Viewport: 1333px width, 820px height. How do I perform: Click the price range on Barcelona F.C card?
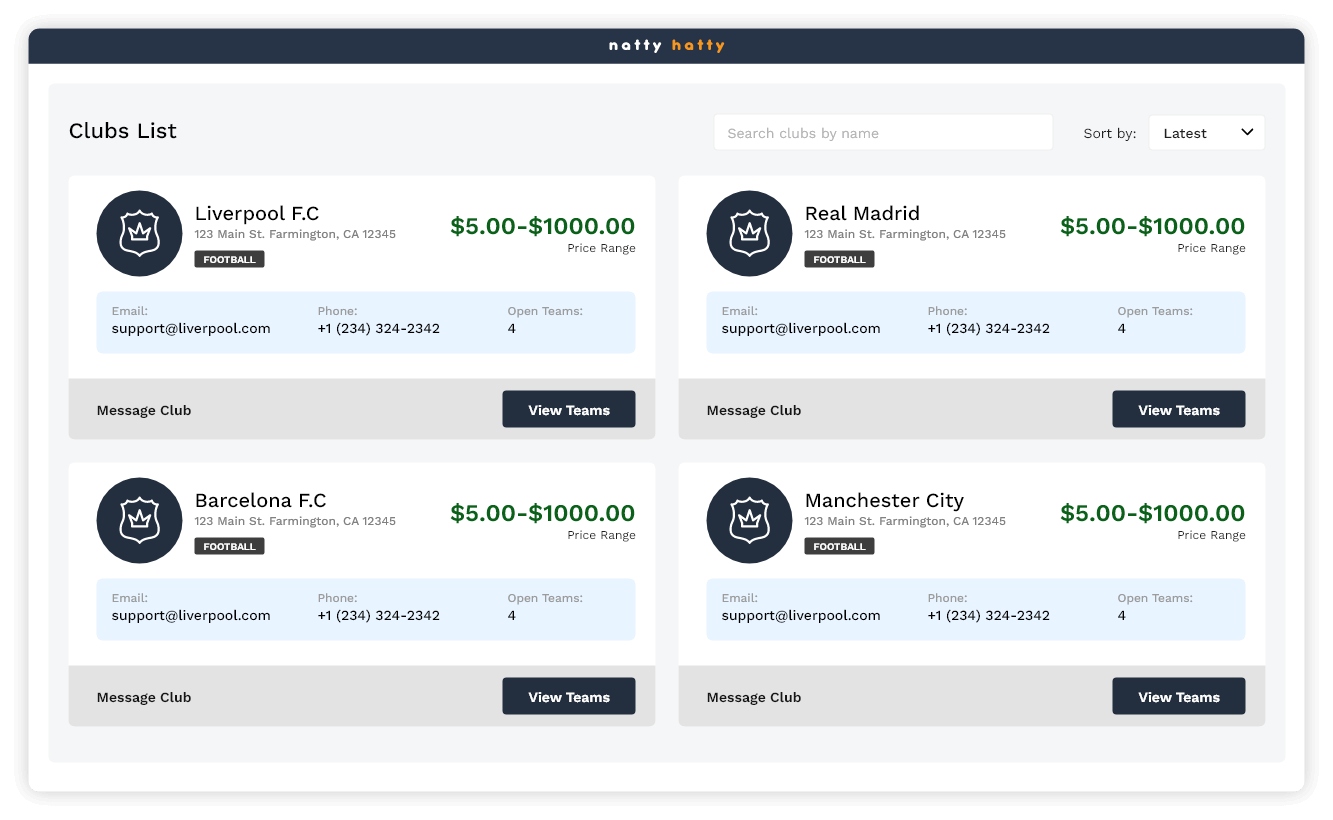click(x=543, y=513)
